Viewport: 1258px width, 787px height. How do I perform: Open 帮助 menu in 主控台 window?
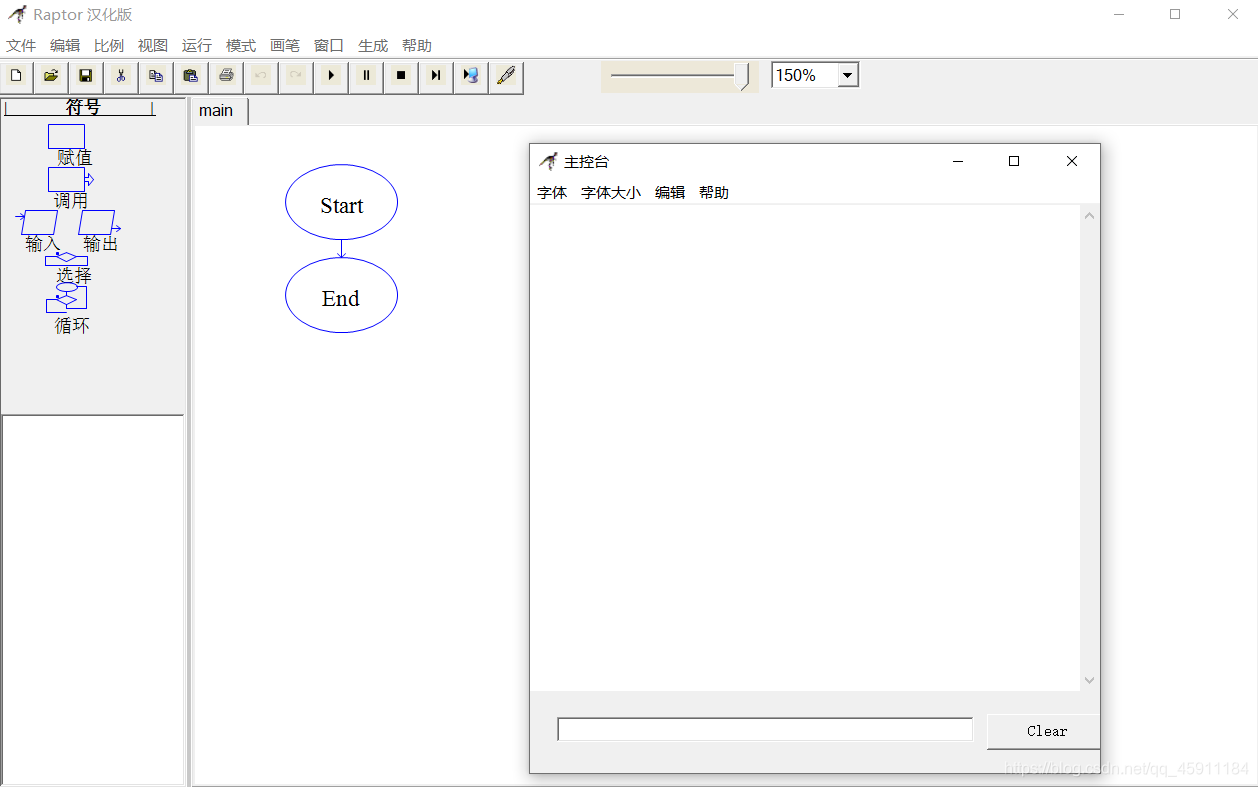pyautogui.click(x=714, y=193)
